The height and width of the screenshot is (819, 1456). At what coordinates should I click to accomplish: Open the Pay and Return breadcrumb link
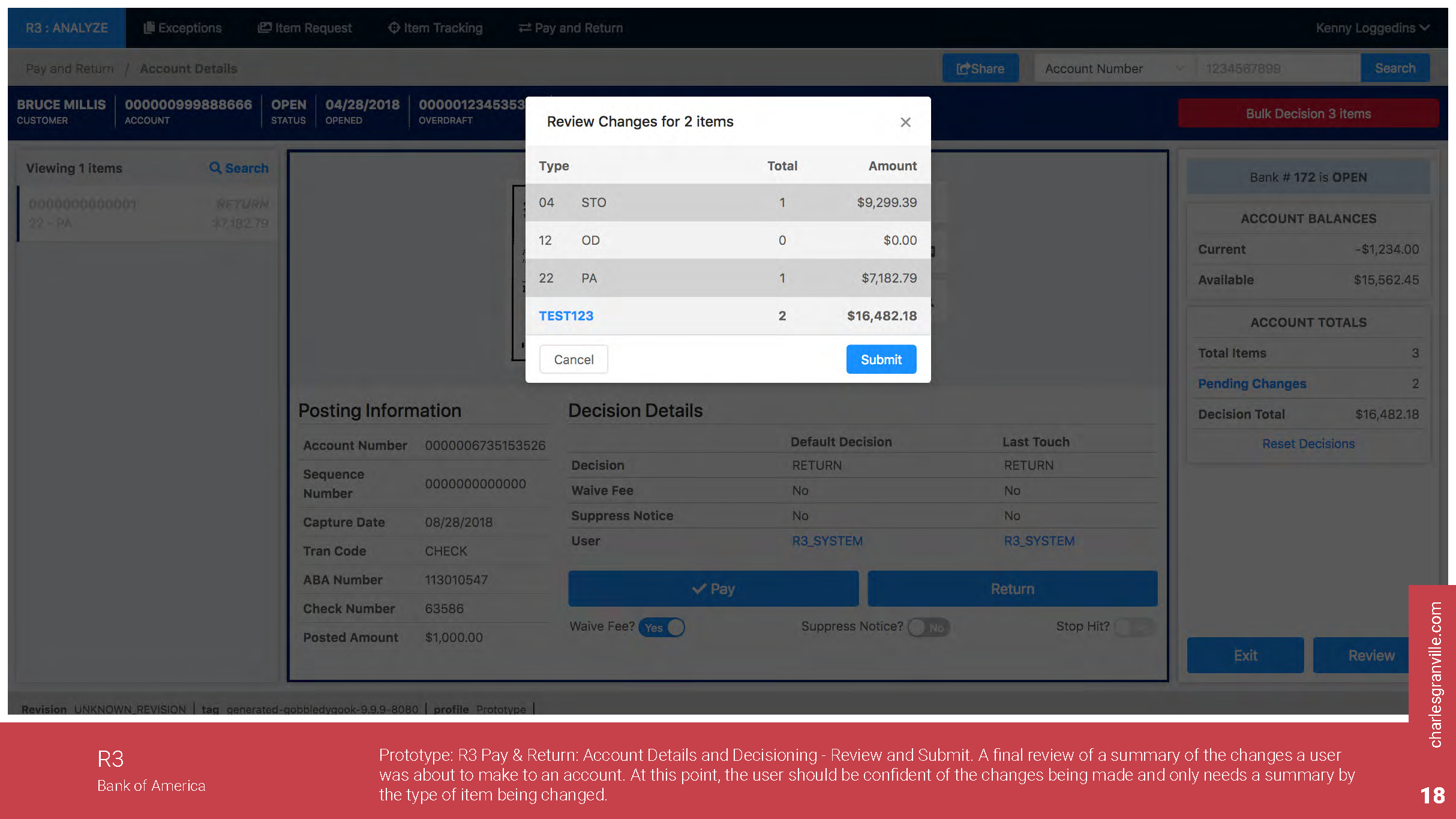click(70, 68)
